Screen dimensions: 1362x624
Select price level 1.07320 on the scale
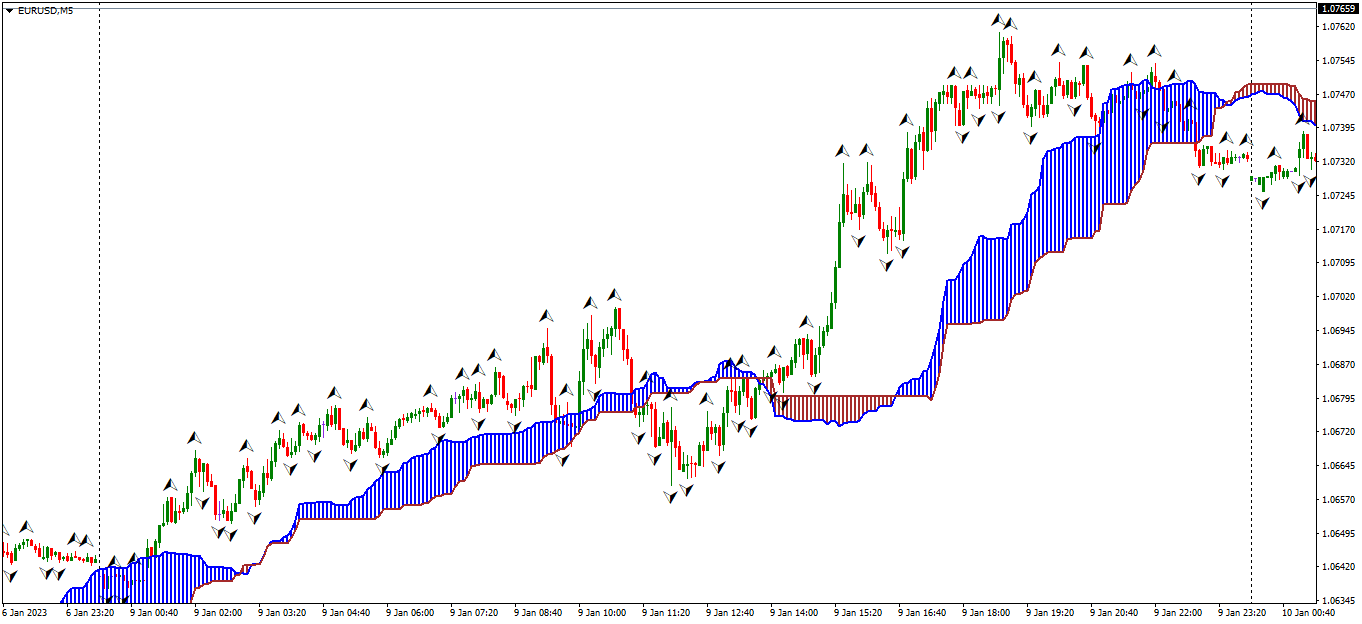click(1338, 161)
